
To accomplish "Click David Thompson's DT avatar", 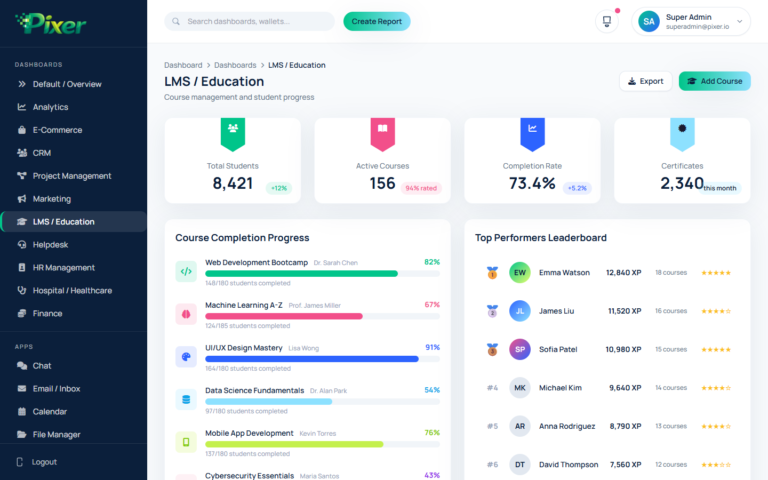I will (520, 464).
